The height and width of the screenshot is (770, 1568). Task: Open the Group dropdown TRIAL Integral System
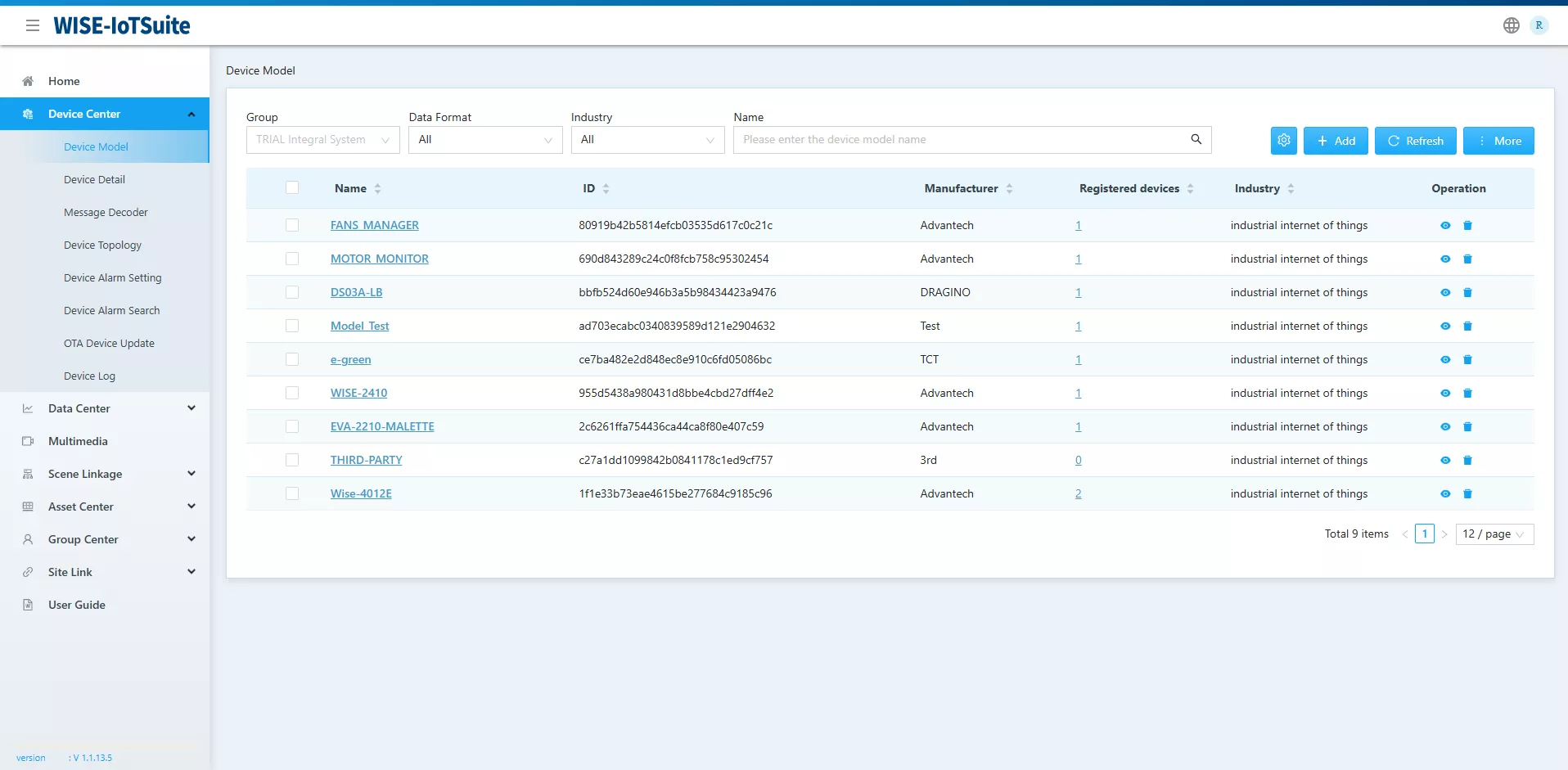[323, 140]
